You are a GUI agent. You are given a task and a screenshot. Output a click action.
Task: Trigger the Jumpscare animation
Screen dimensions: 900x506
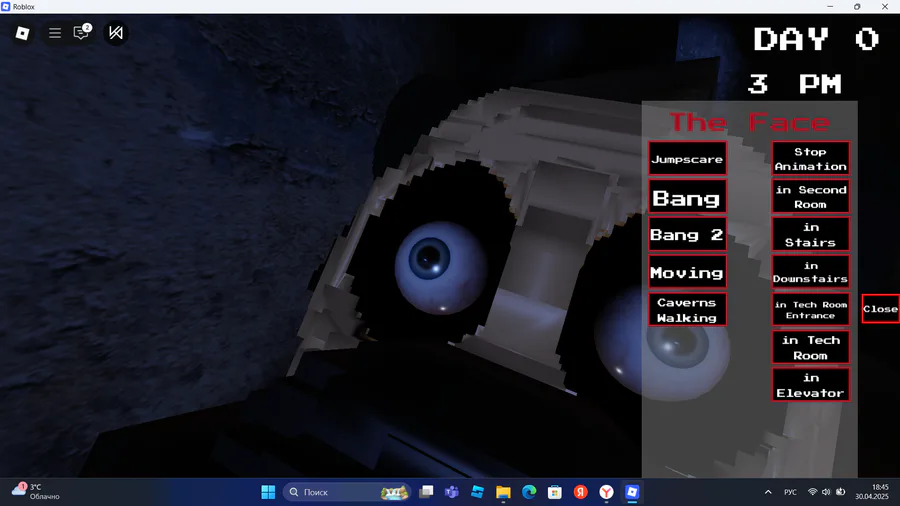pyautogui.click(x=687, y=159)
